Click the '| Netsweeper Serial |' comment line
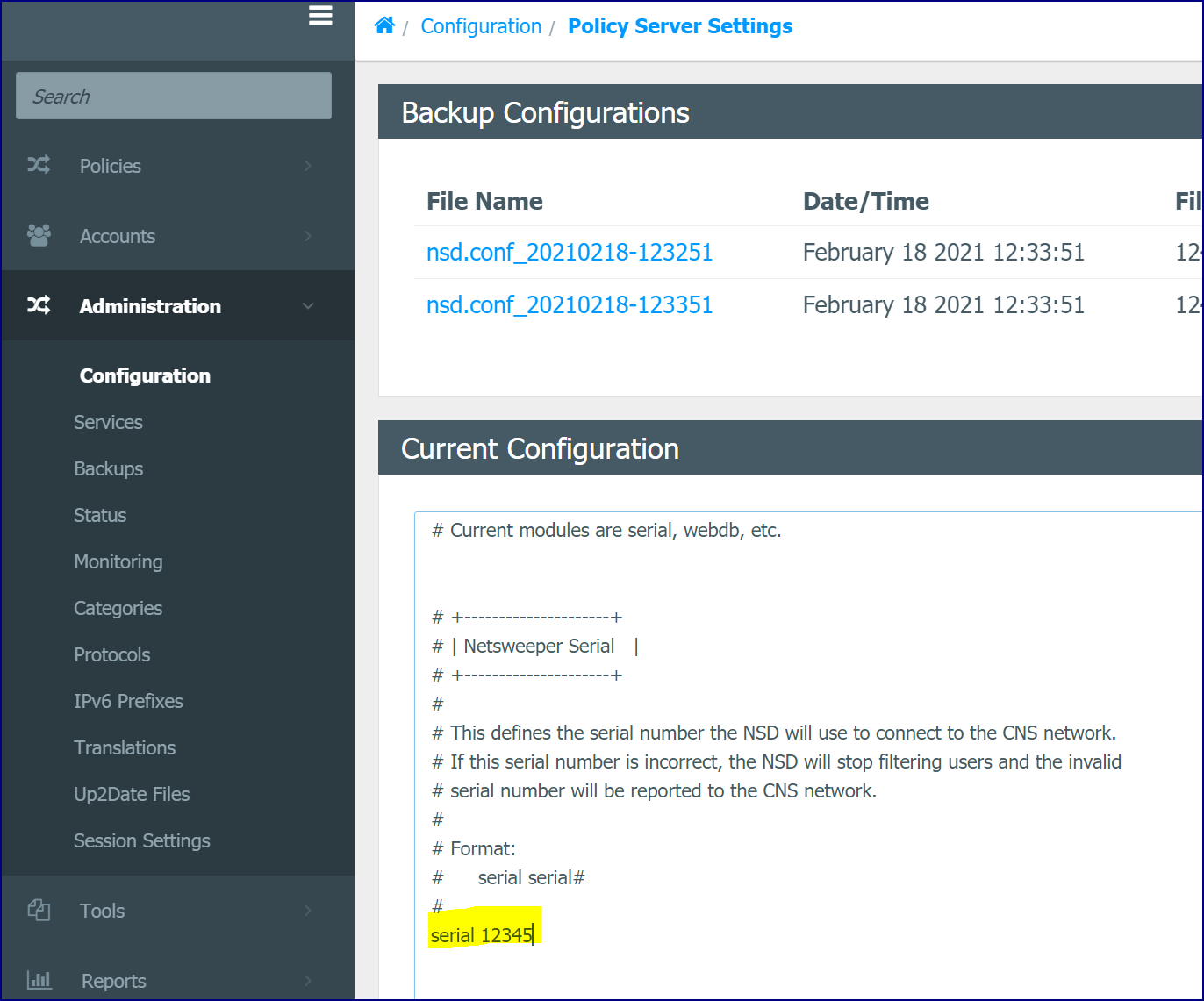The height and width of the screenshot is (1001, 1204). coord(535,646)
